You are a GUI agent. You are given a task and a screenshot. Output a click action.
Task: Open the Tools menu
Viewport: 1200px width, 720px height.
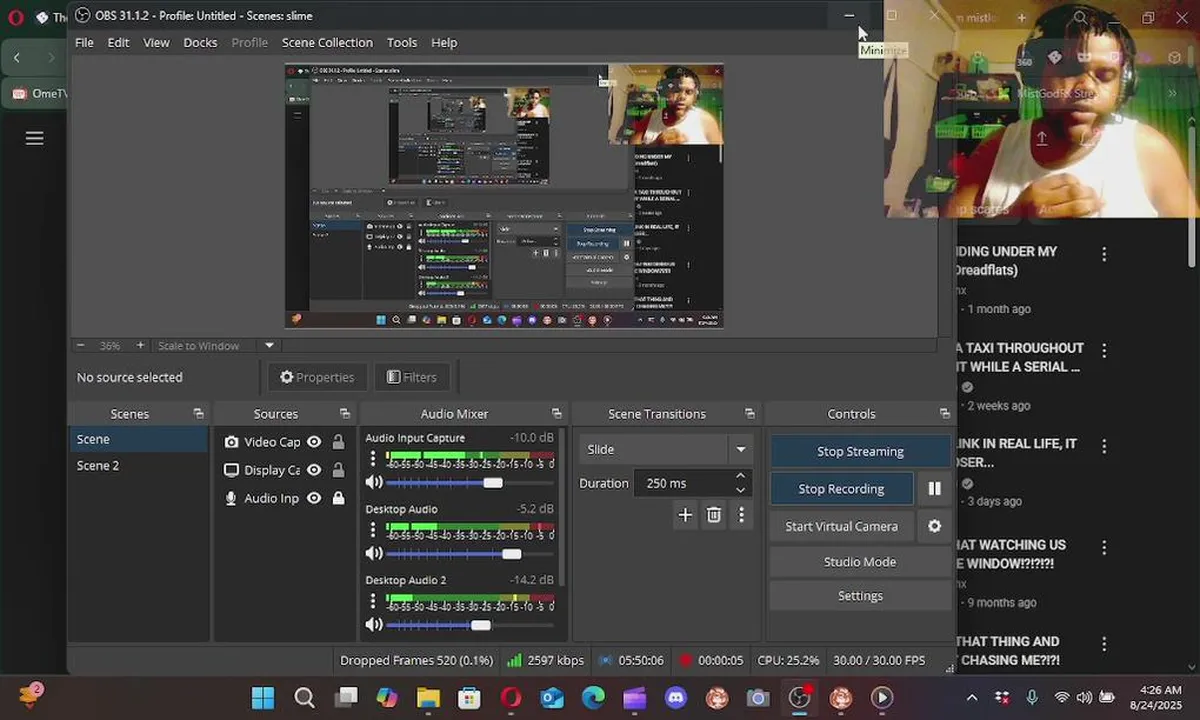click(x=402, y=42)
